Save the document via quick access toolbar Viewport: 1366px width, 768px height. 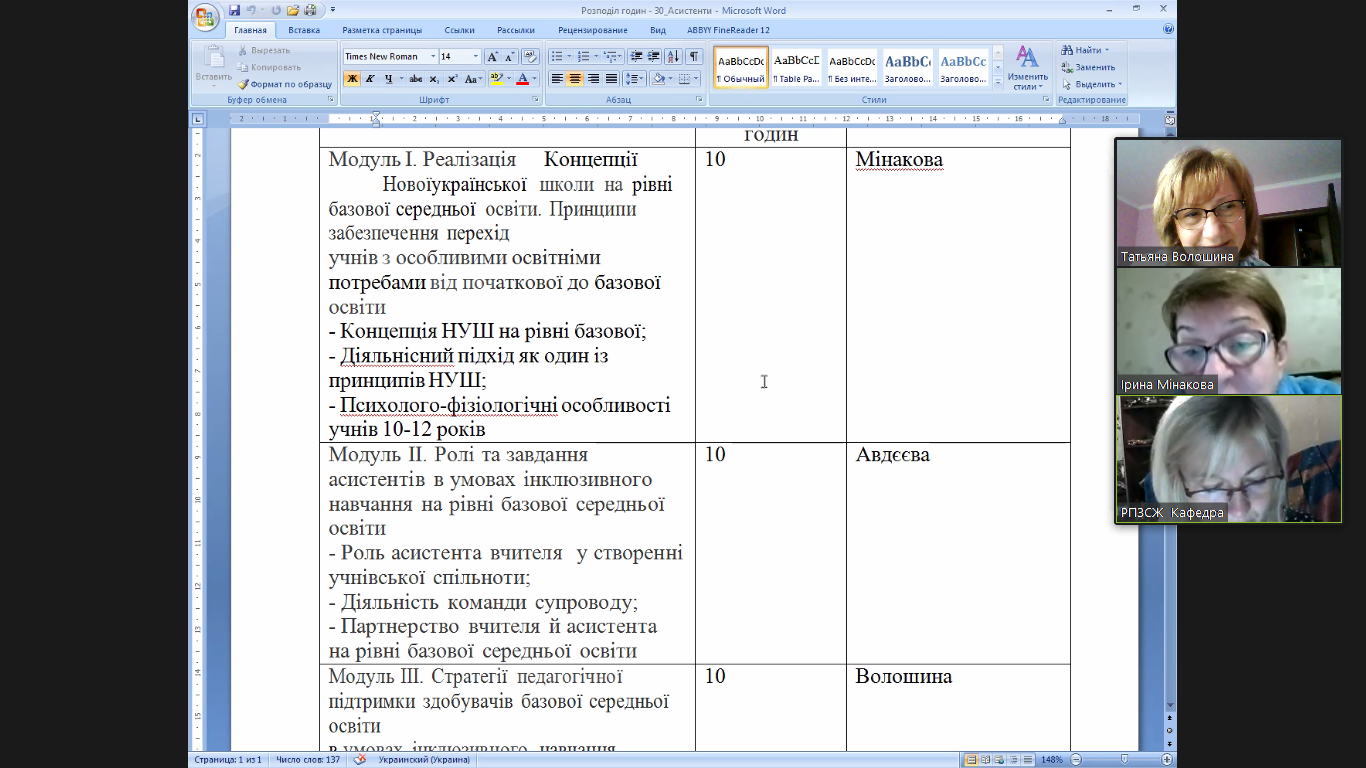(234, 10)
